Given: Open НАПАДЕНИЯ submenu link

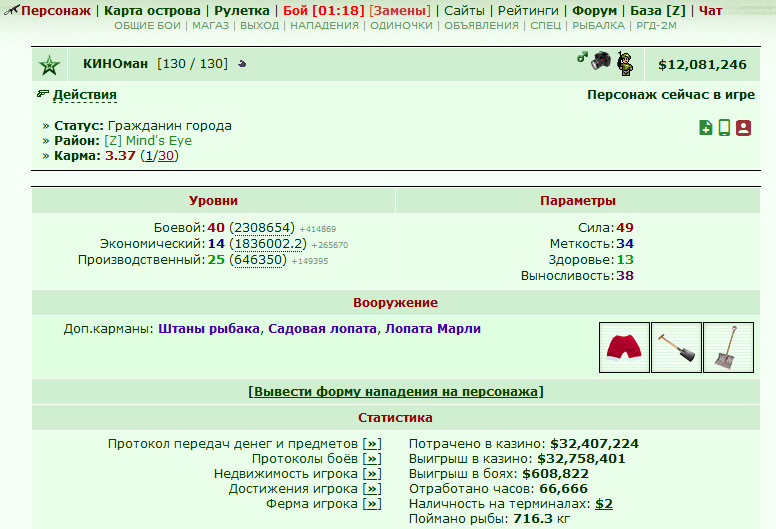Looking at the screenshot, I should point(324,26).
